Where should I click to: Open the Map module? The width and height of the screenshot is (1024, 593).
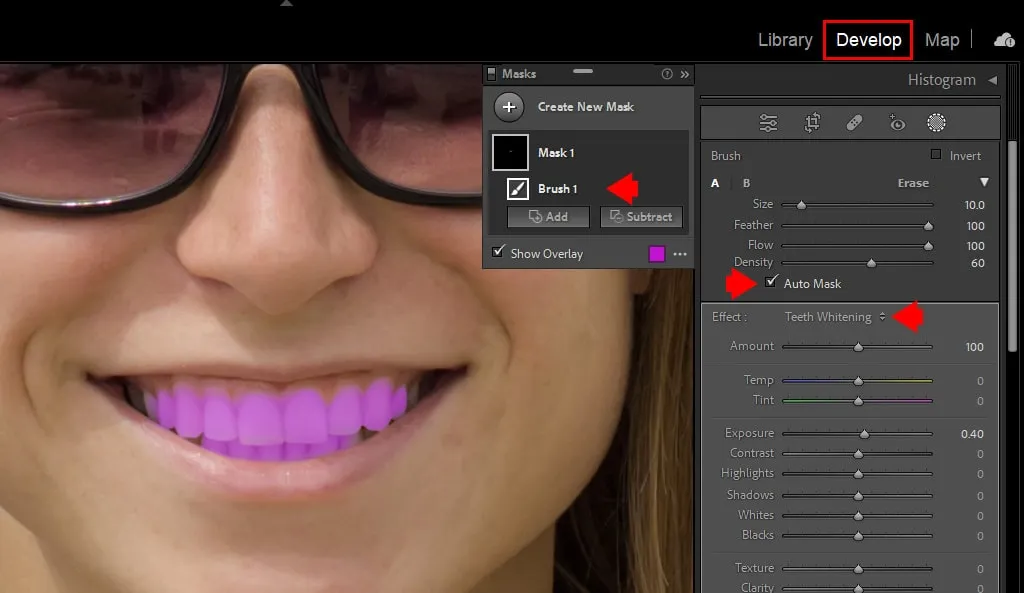point(942,40)
